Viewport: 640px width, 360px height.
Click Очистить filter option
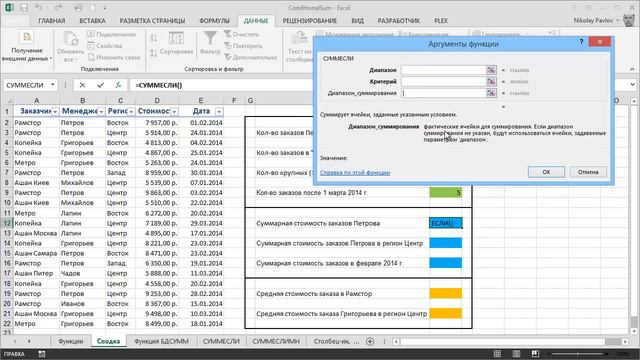[242, 34]
